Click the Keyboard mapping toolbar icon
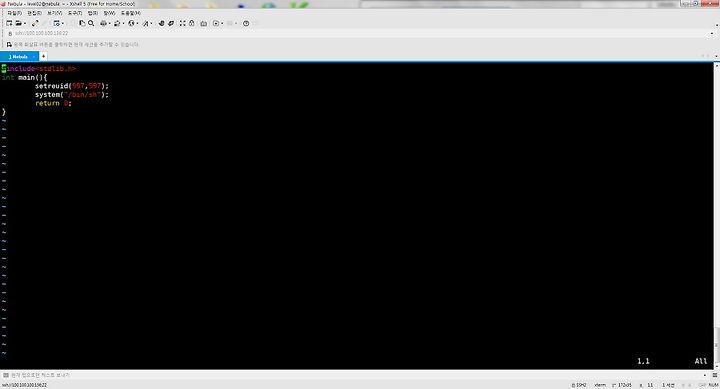Screen dimensions: 720x389 click(203, 23)
